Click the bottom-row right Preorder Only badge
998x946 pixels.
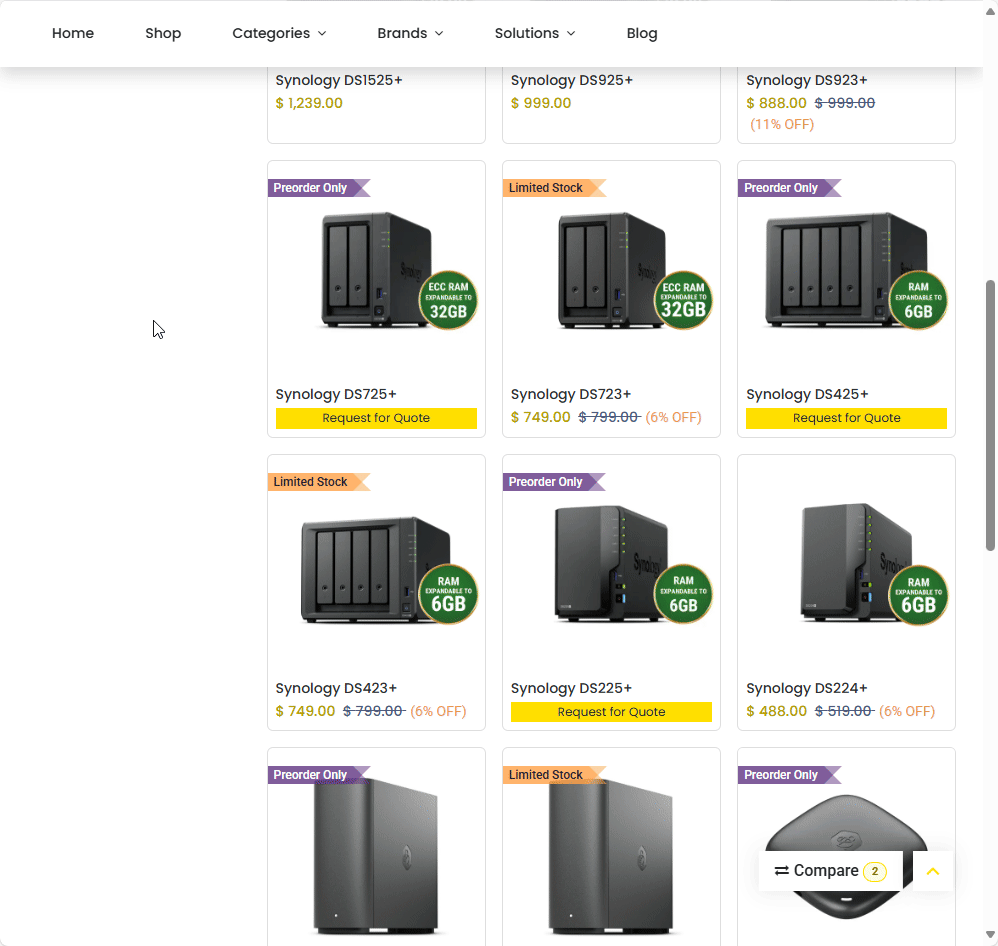[789, 775]
